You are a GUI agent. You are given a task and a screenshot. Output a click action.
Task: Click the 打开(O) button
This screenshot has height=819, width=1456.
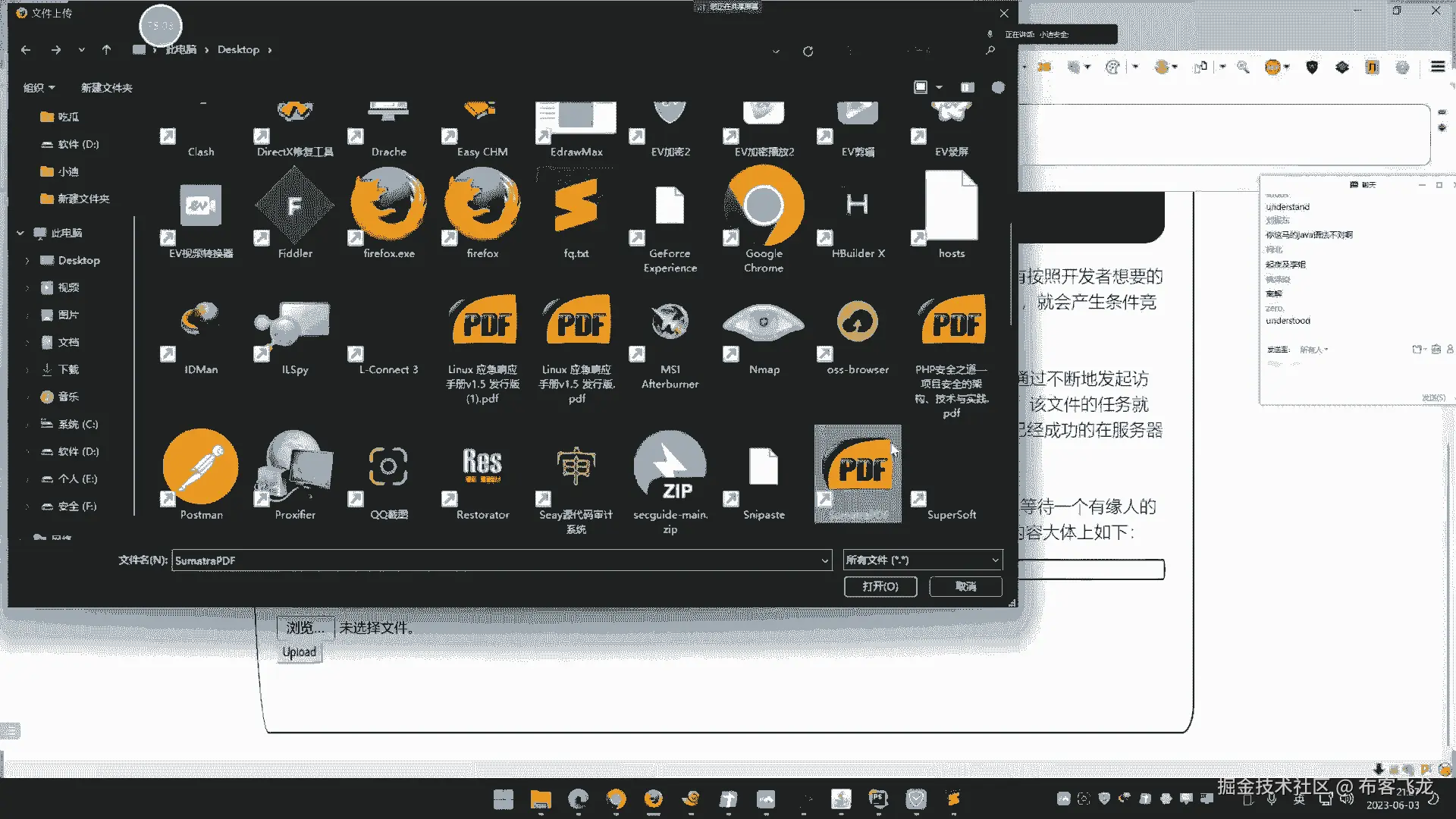coord(880,586)
